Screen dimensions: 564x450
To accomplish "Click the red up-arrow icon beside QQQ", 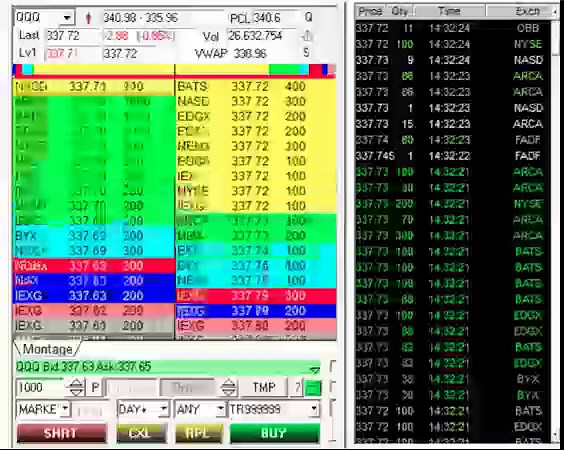I will point(88,18).
